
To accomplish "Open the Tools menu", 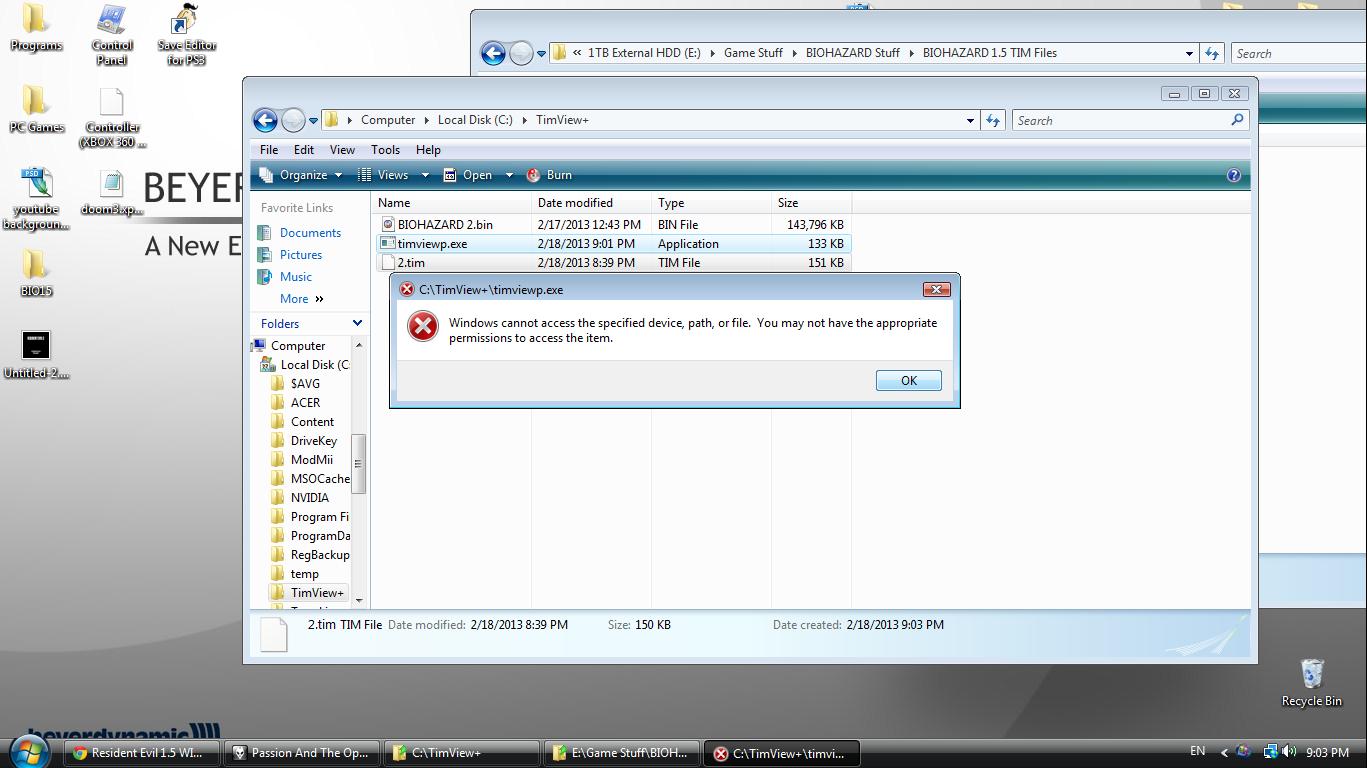I will (385, 150).
